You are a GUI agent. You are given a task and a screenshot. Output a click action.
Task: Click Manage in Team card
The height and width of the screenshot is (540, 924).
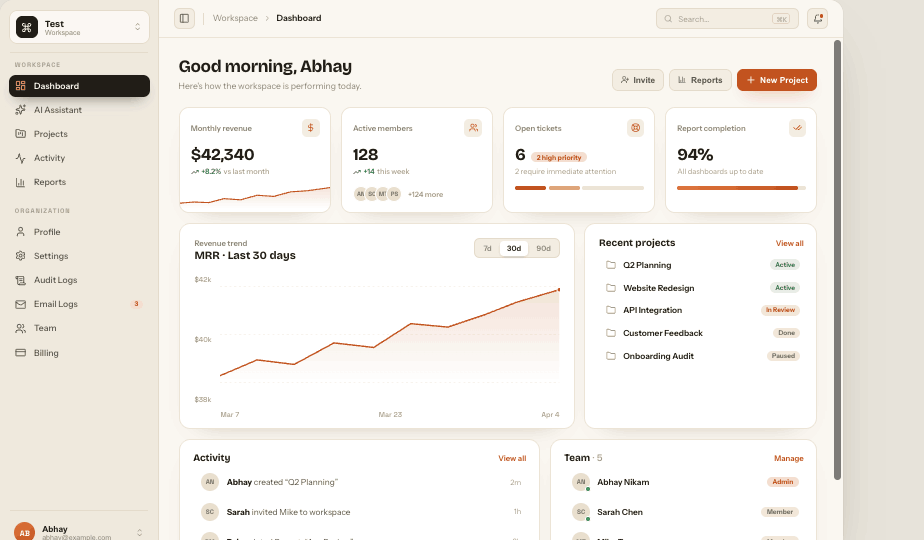tap(788, 458)
